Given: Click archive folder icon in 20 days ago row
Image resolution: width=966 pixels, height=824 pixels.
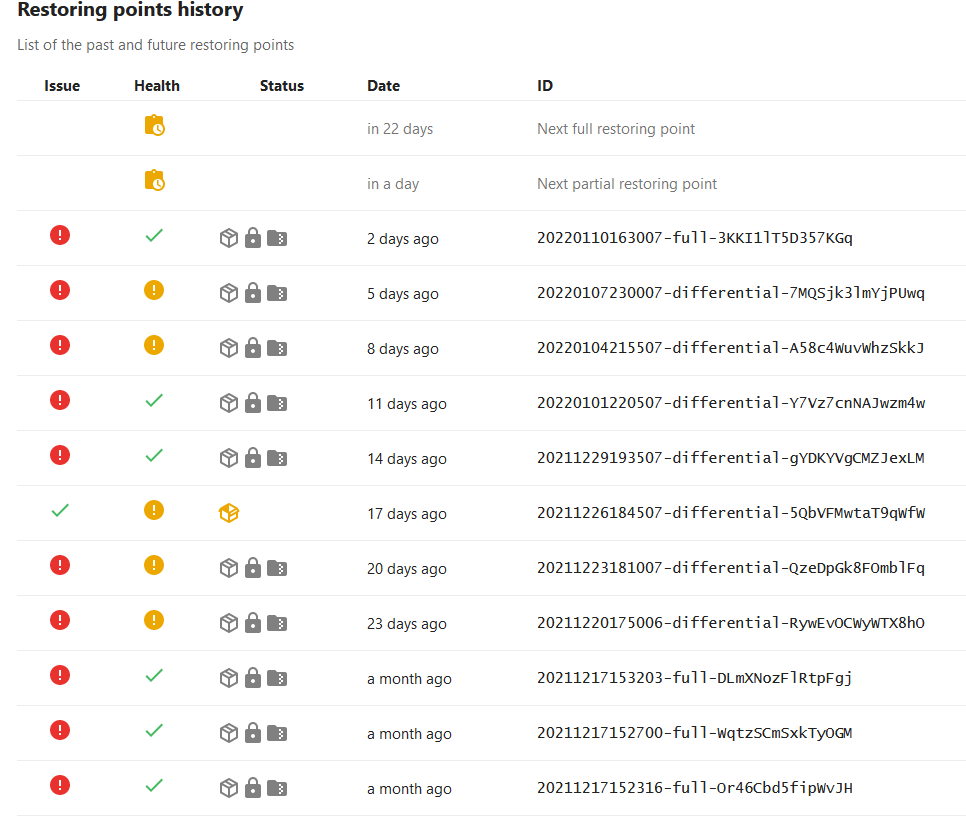Looking at the screenshot, I should coord(277,568).
